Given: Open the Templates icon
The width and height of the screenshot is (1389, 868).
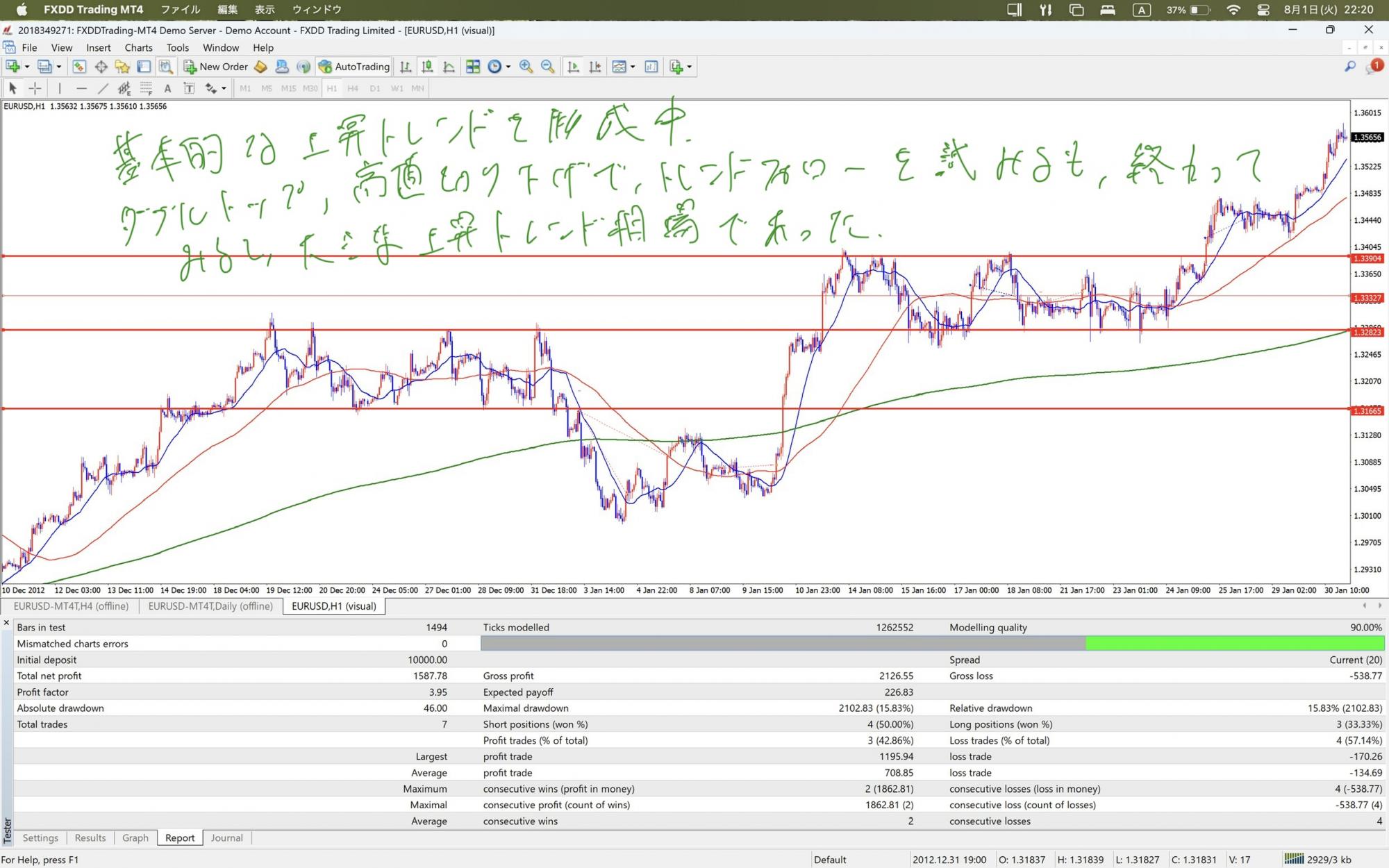Looking at the screenshot, I should click(x=676, y=67).
